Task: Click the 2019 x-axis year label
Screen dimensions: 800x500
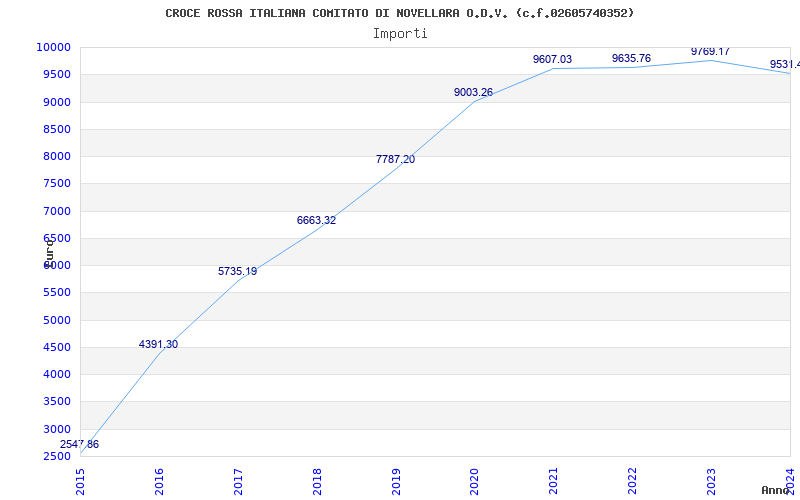Action: [396, 482]
